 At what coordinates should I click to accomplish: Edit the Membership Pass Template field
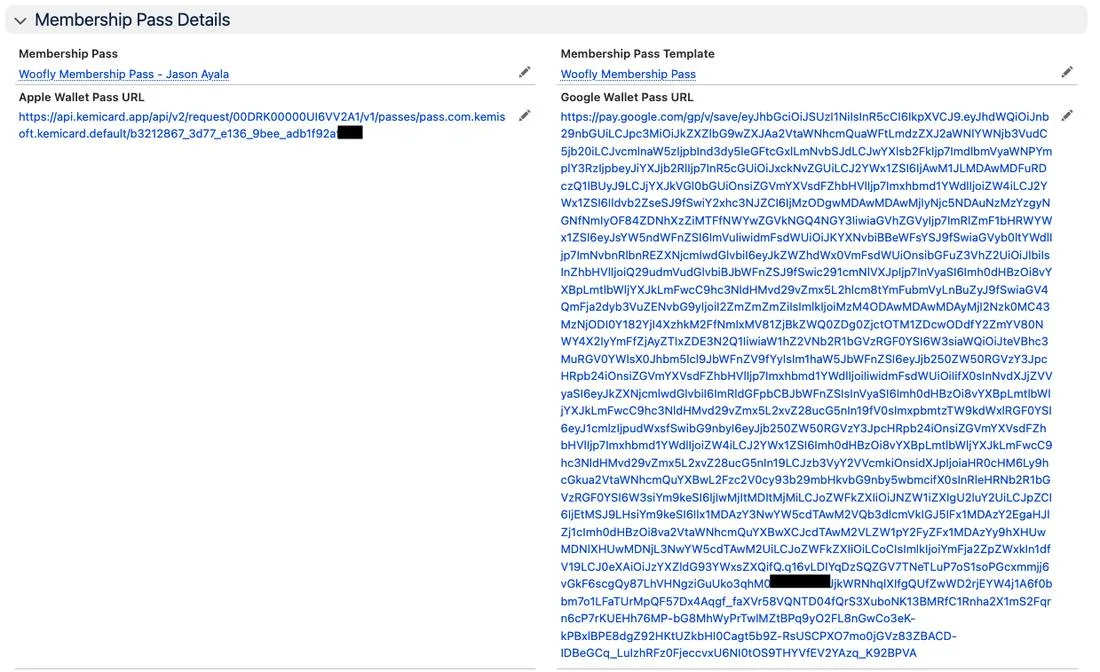(x=1066, y=72)
